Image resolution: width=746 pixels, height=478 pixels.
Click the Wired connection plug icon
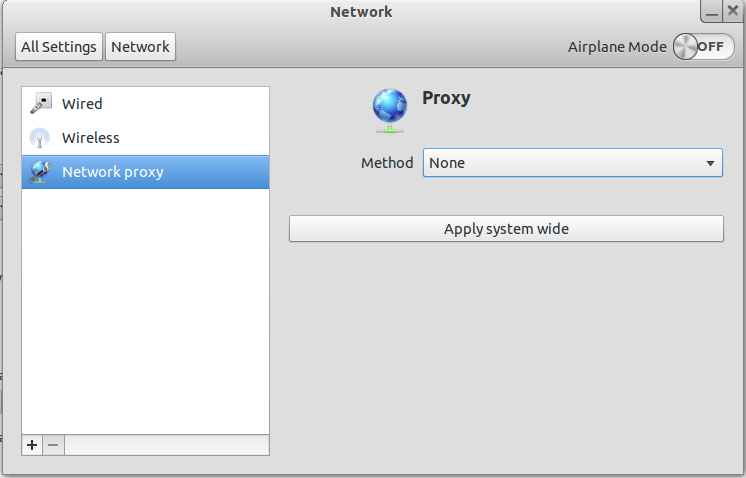click(41, 104)
